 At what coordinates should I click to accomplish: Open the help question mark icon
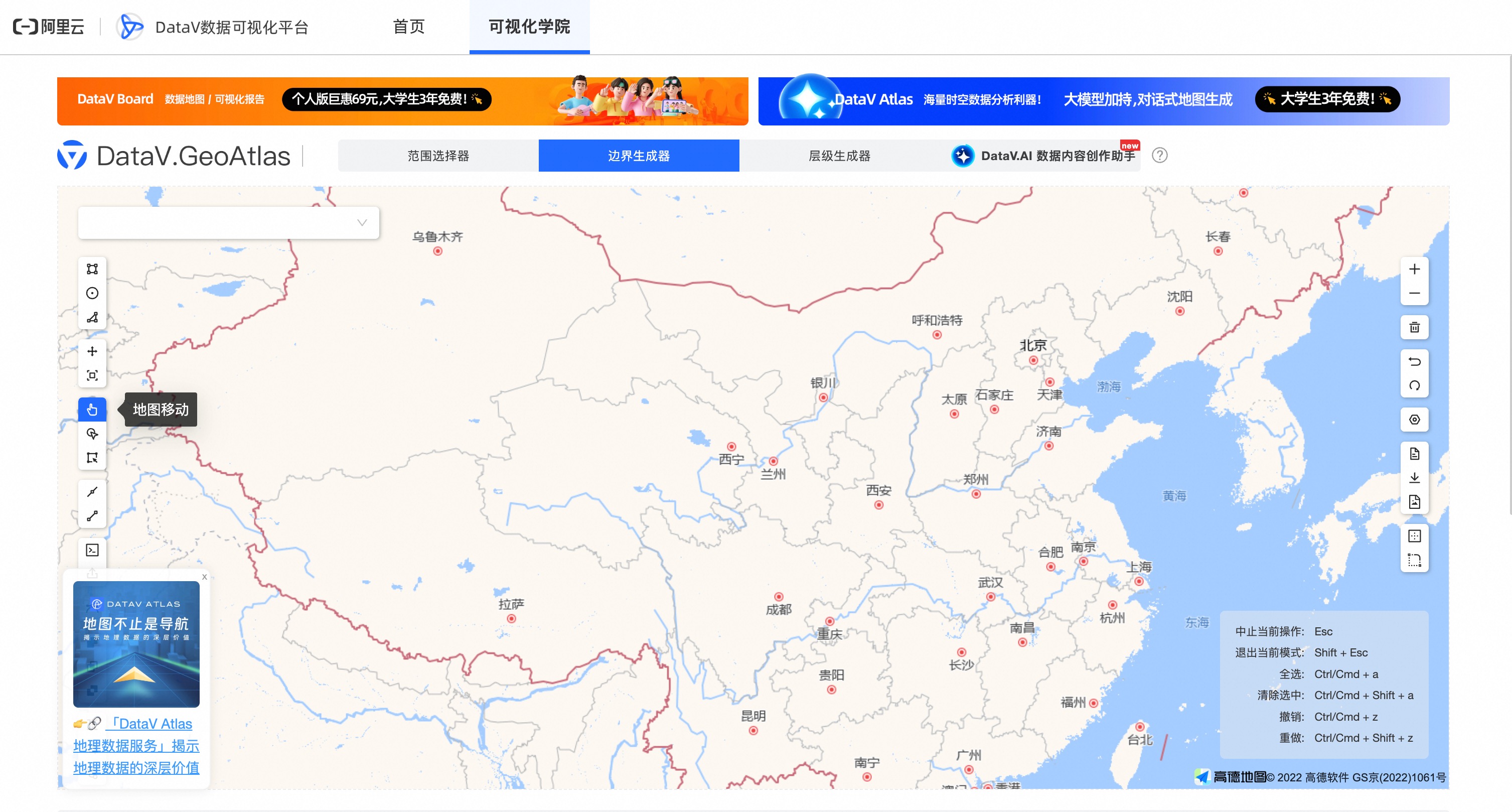pyautogui.click(x=1159, y=155)
